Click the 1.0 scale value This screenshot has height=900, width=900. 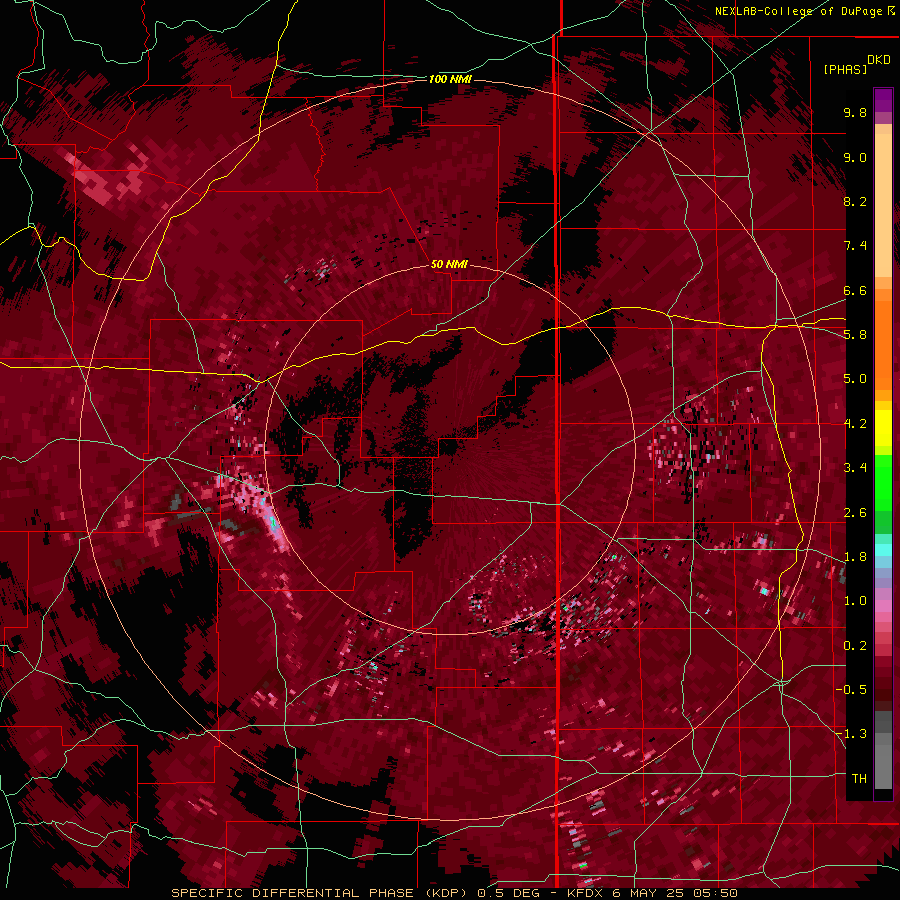point(855,601)
